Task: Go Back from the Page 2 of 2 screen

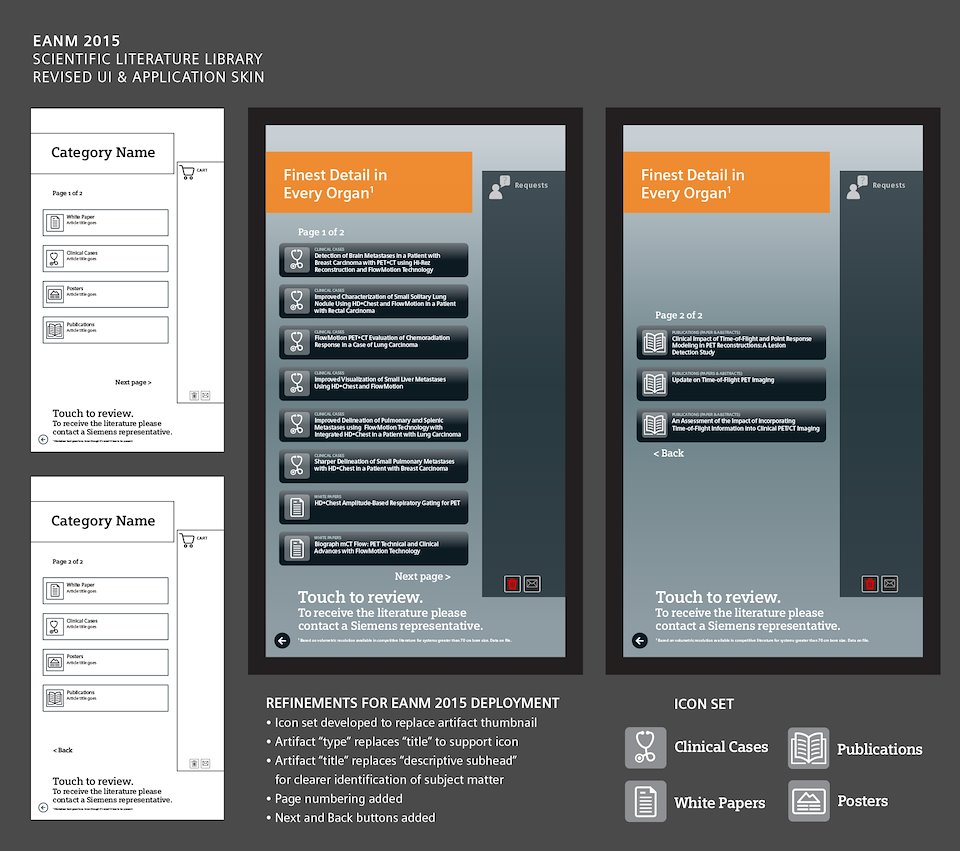Action: coord(669,453)
